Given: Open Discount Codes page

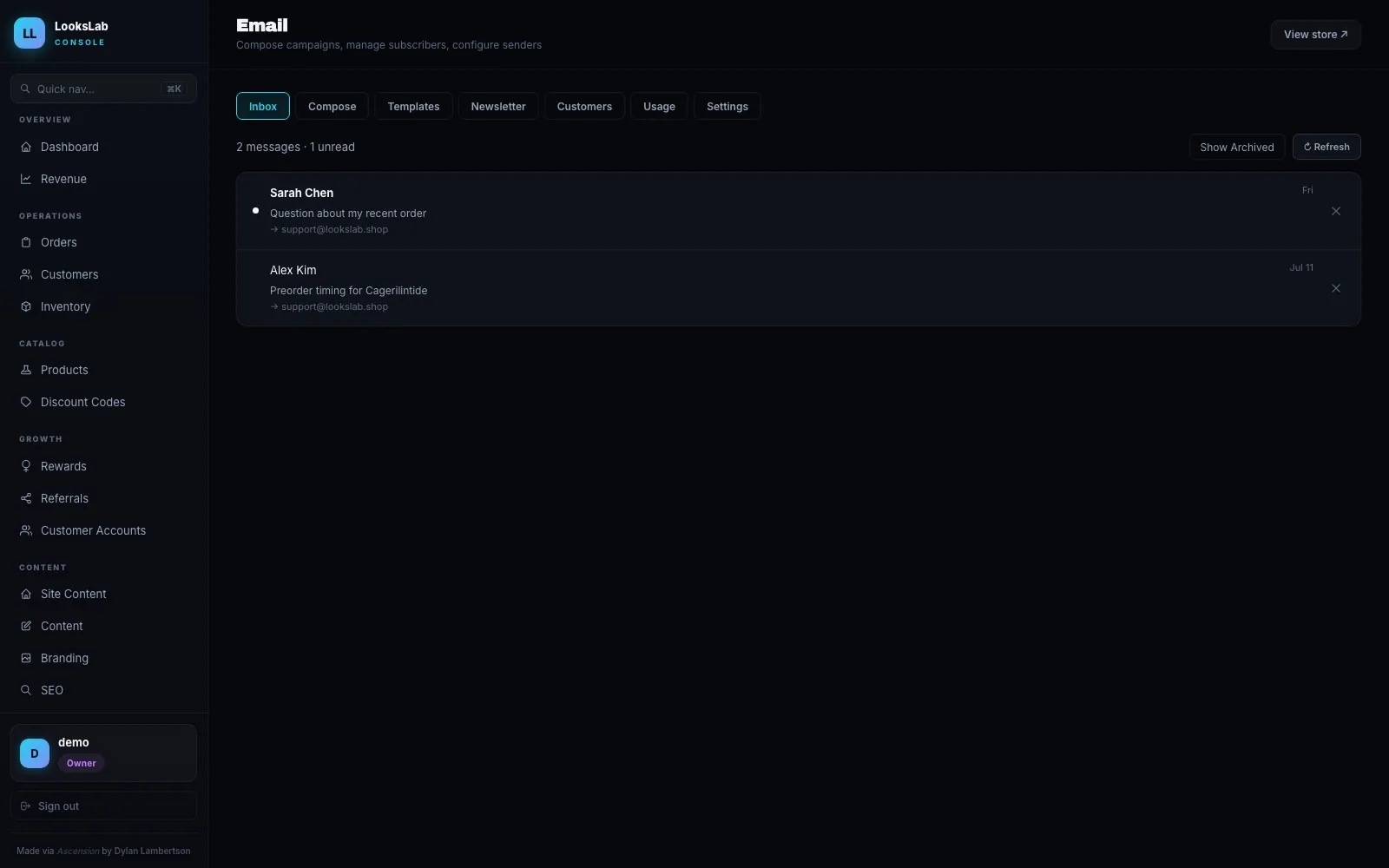Looking at the screenshot, I should [103, 402].
